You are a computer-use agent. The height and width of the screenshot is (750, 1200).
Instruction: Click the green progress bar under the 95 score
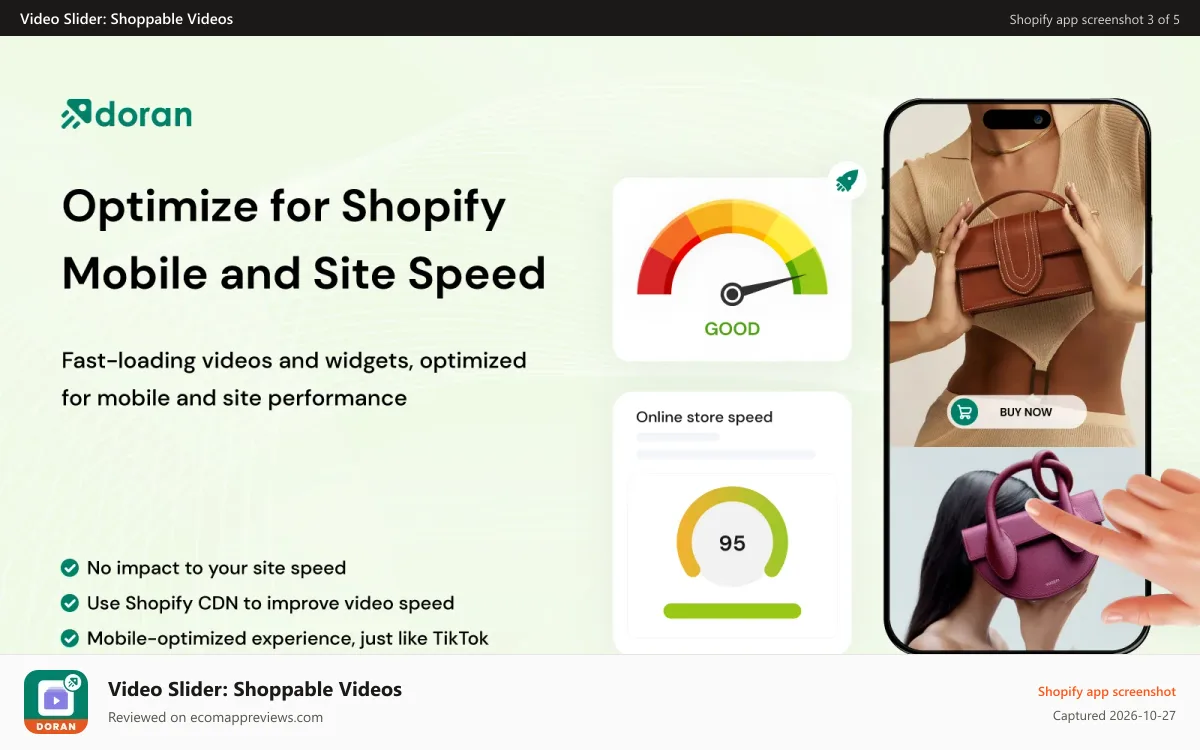732,611
